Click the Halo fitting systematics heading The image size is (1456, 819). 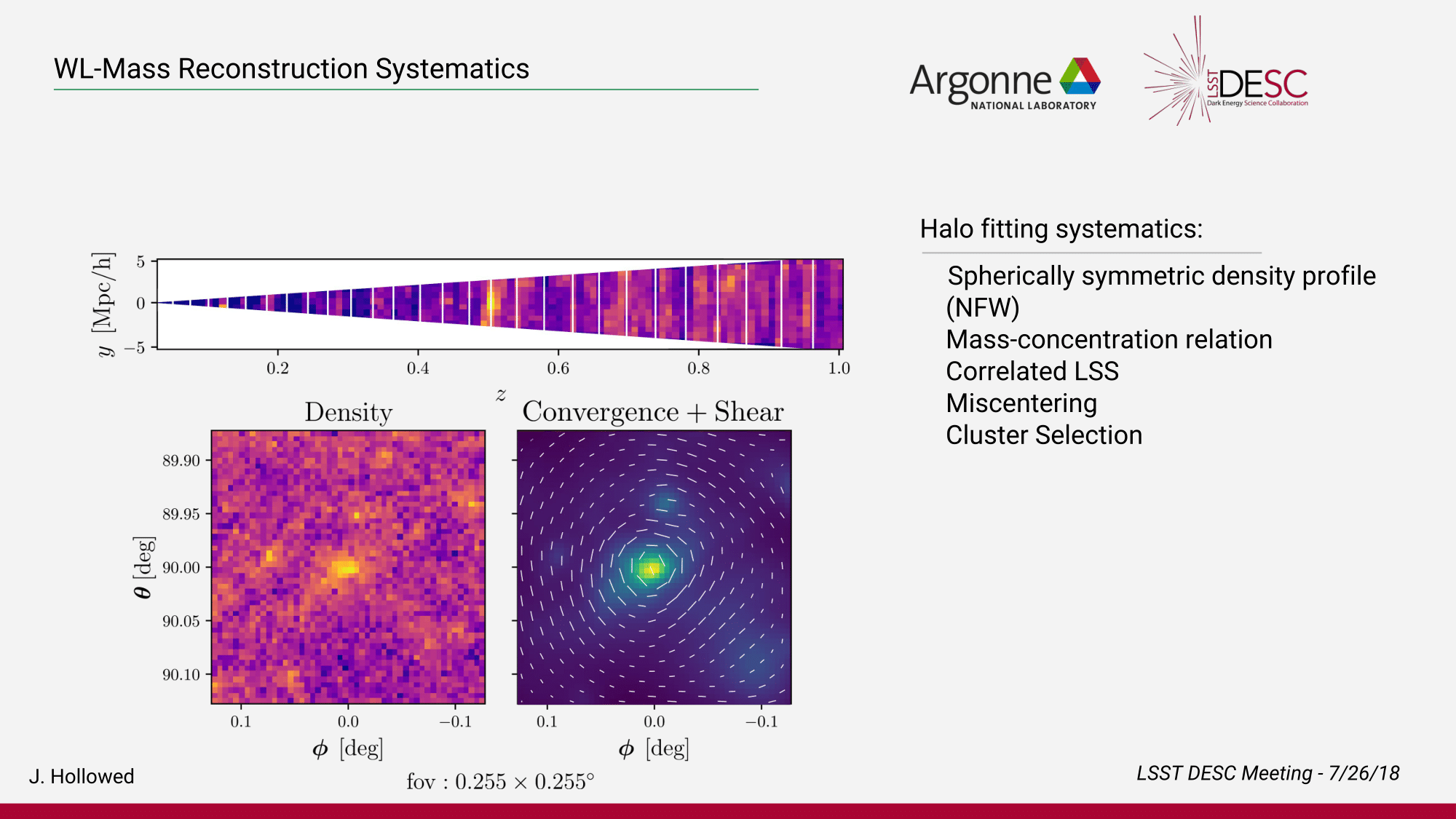[x=1061, y=229]
